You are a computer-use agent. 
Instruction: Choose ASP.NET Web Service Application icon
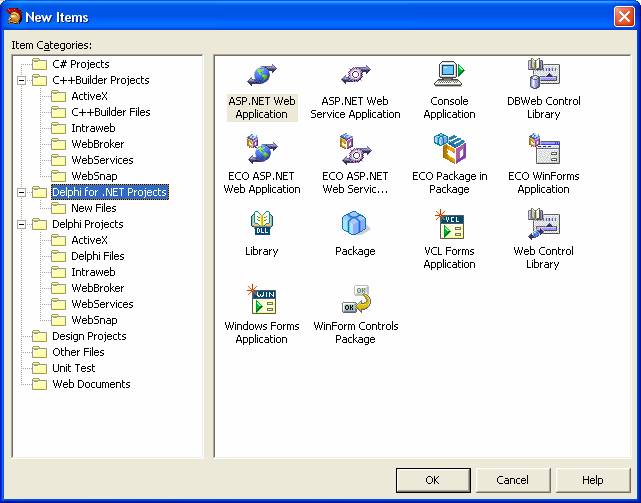tap(356, 74)
